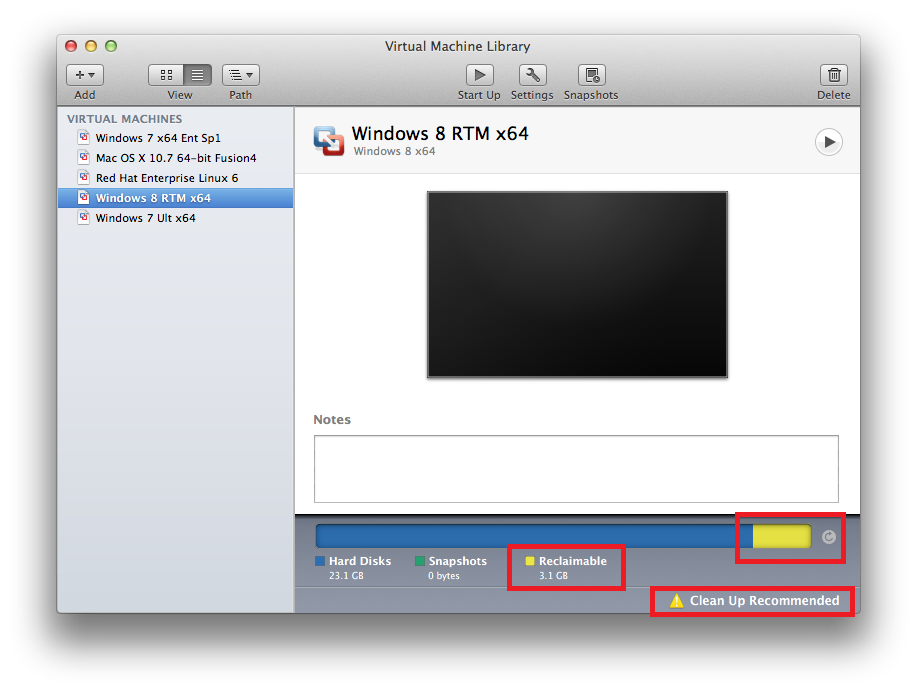917x692 pixels.
Task: Click the Virtual Machine Library title
Action: (x=458, y=46)
